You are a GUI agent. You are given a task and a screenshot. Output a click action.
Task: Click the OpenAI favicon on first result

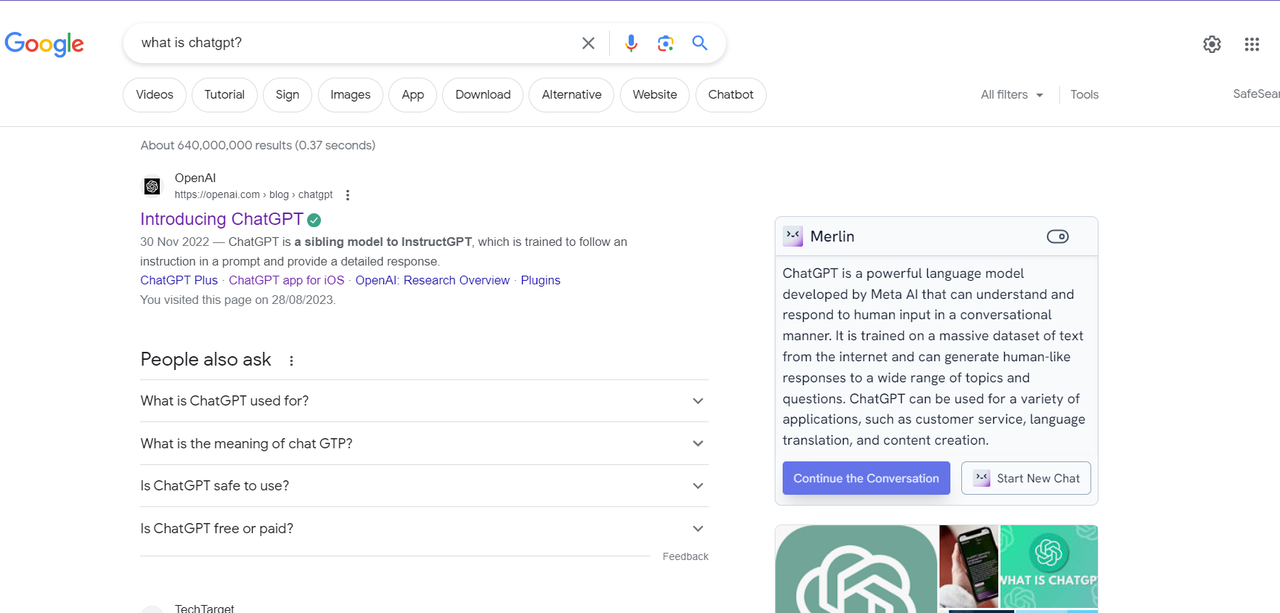[152, 186]
